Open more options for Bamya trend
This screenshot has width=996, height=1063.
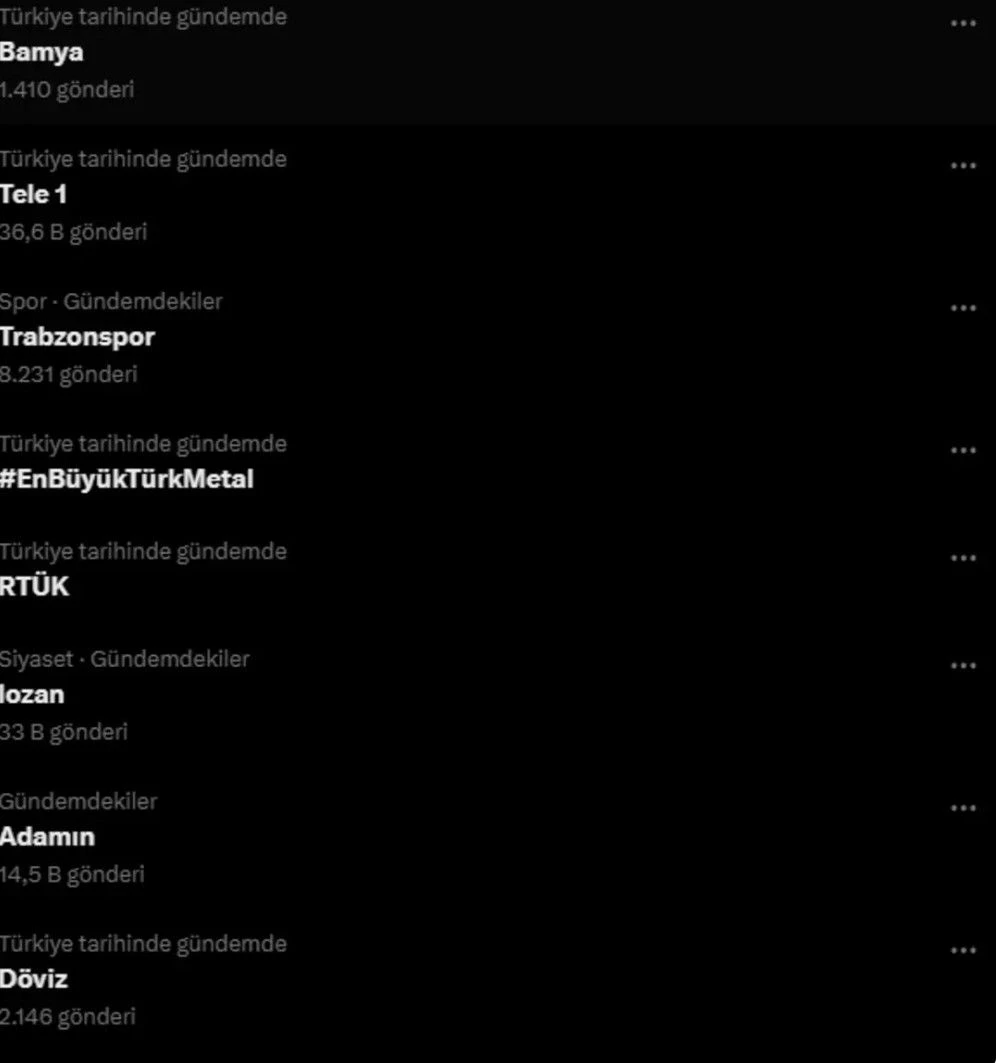click(963, 24)
